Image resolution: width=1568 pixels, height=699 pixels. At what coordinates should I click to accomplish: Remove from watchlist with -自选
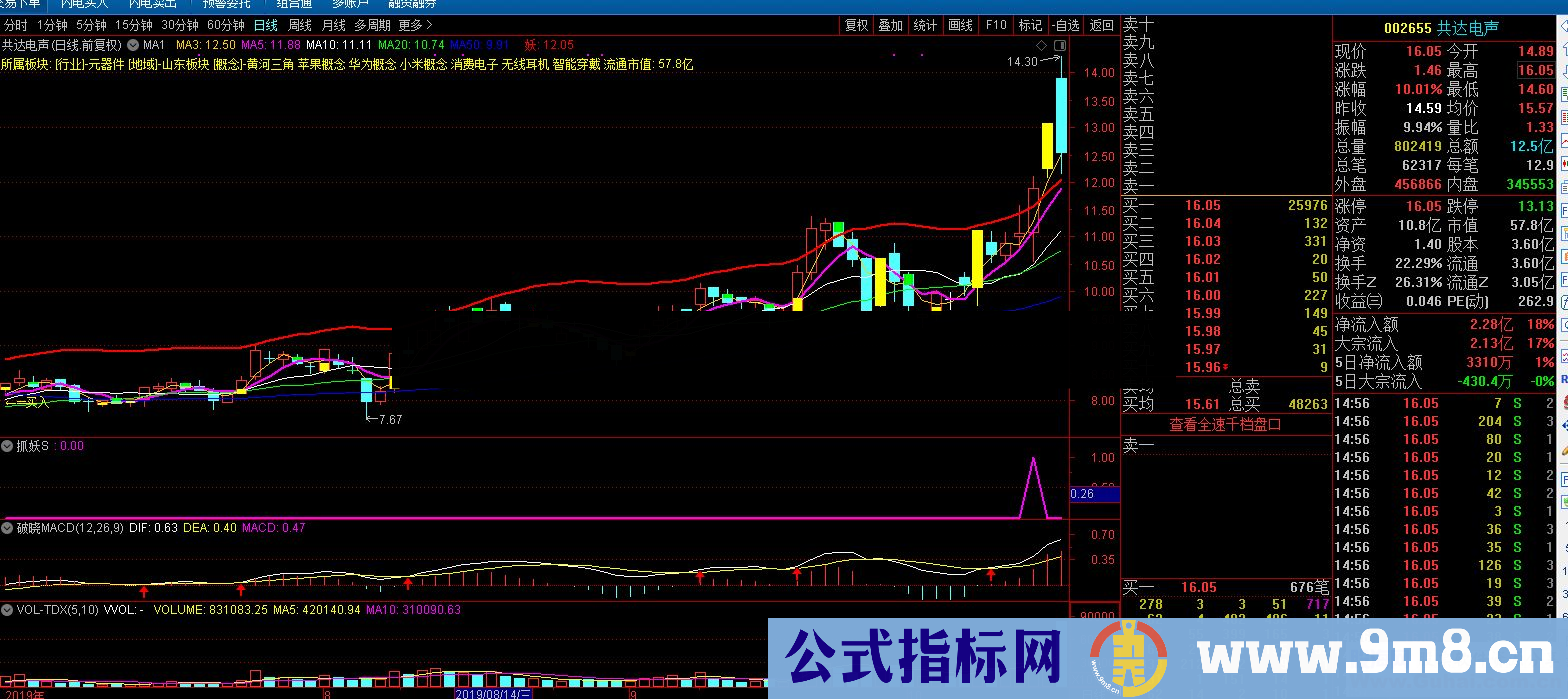click(x=1066, y=25)
